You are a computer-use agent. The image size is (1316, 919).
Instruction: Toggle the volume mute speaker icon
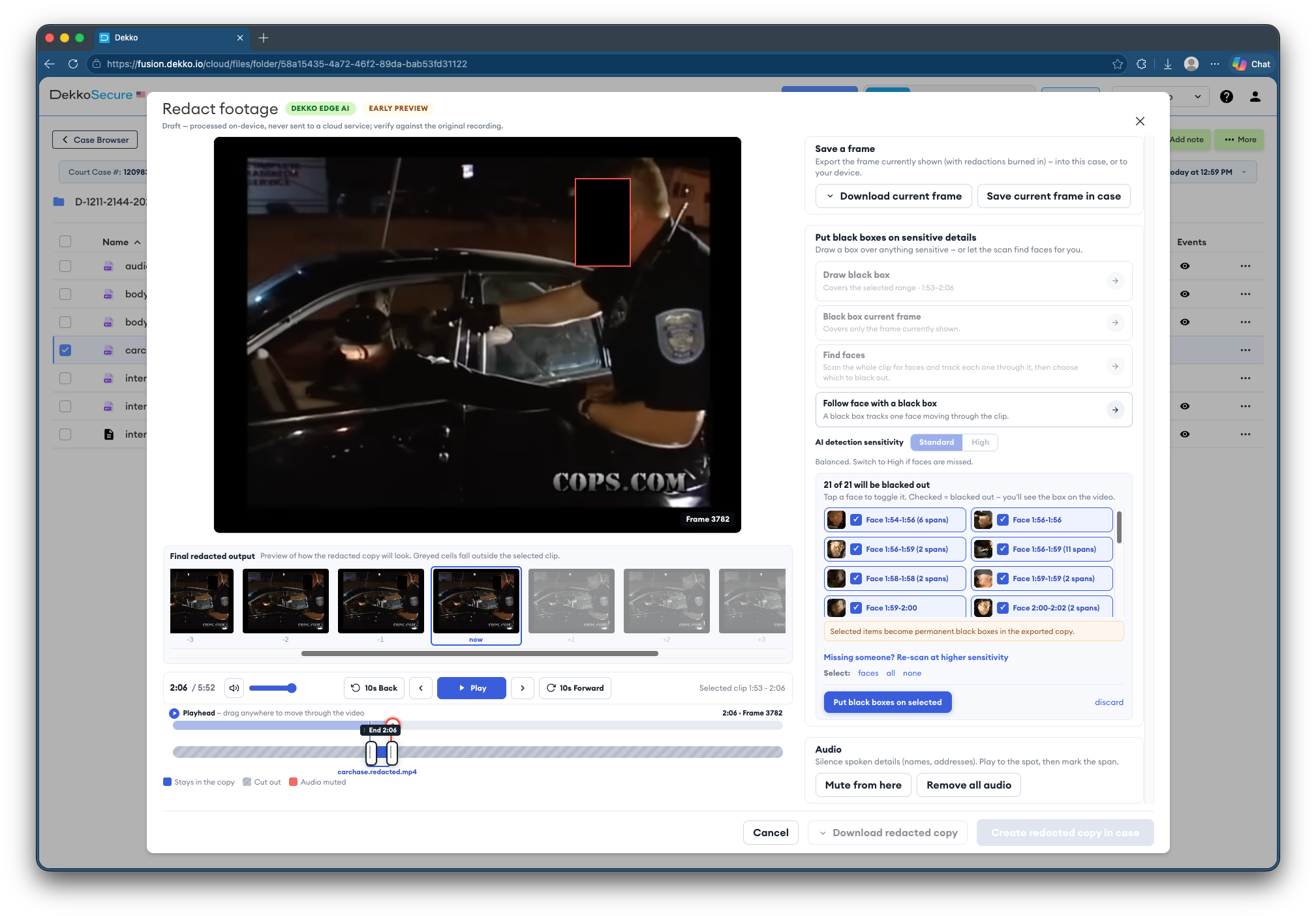(x=234, y=688)
